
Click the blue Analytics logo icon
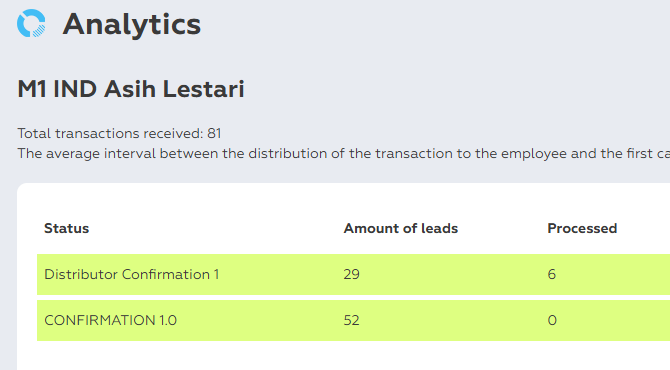(31, 23)
